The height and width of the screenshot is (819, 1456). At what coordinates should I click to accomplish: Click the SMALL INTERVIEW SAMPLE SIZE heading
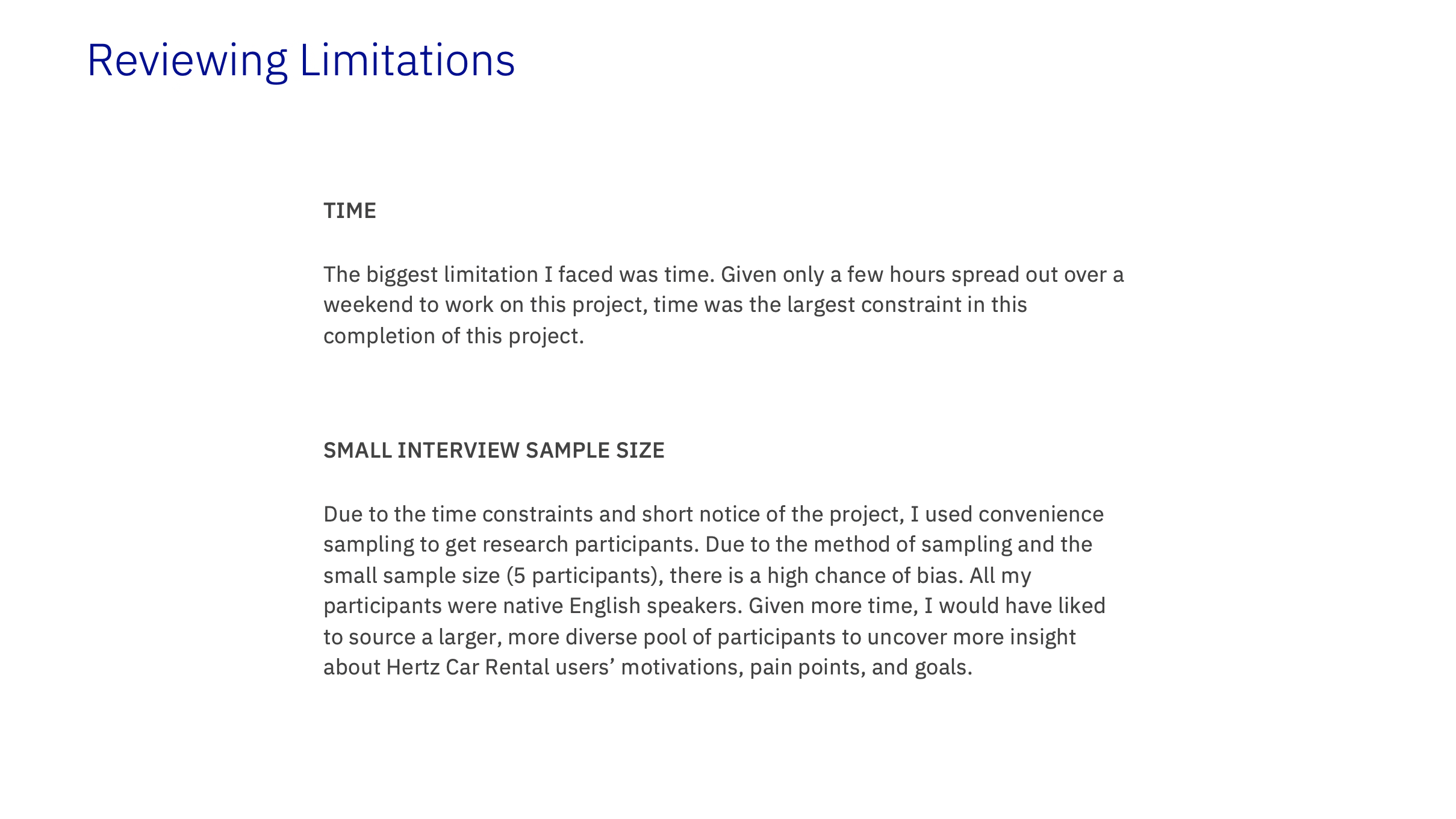(494, 450)
